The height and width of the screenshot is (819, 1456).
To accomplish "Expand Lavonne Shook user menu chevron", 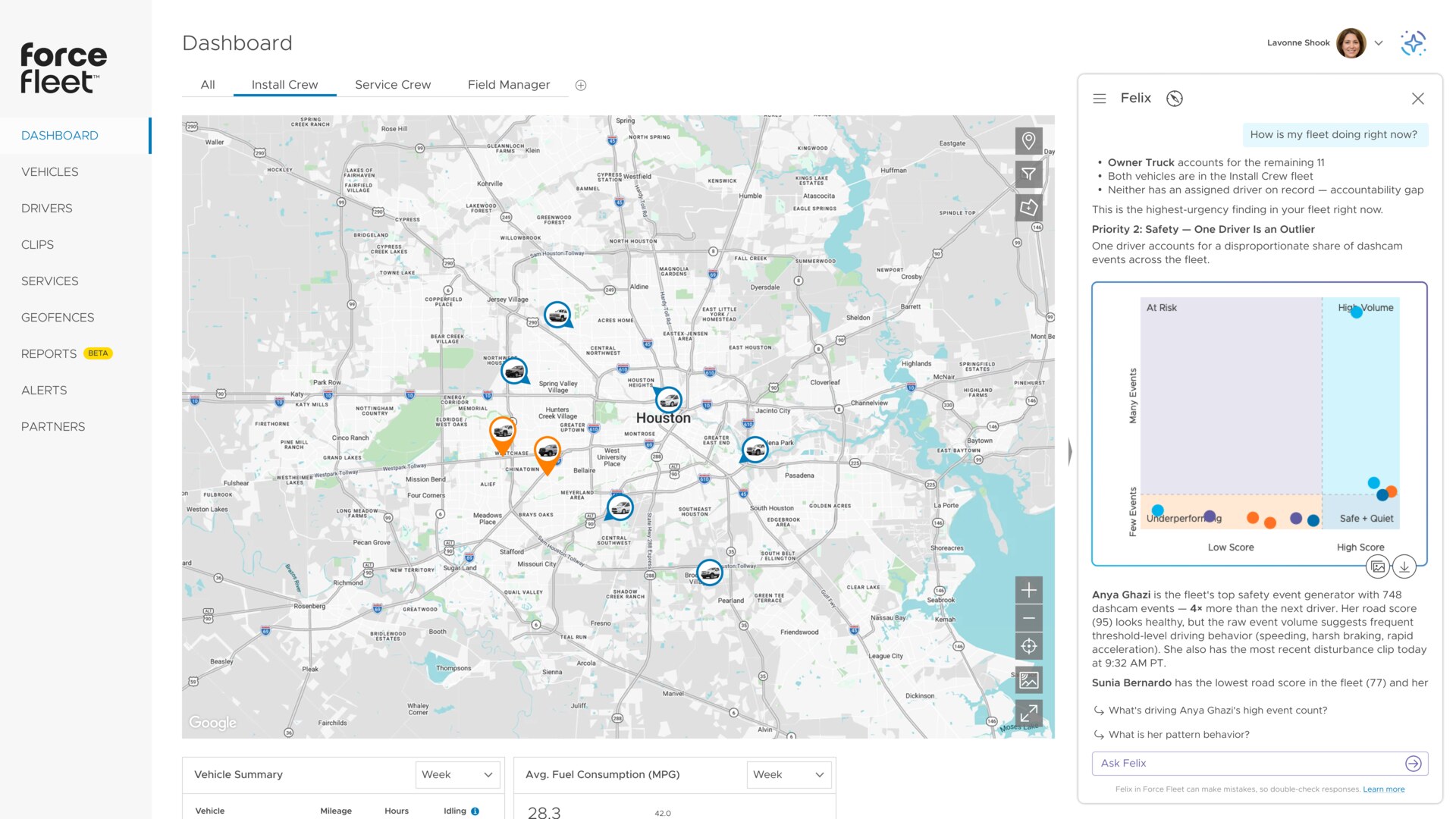I will pos(1379,43).
